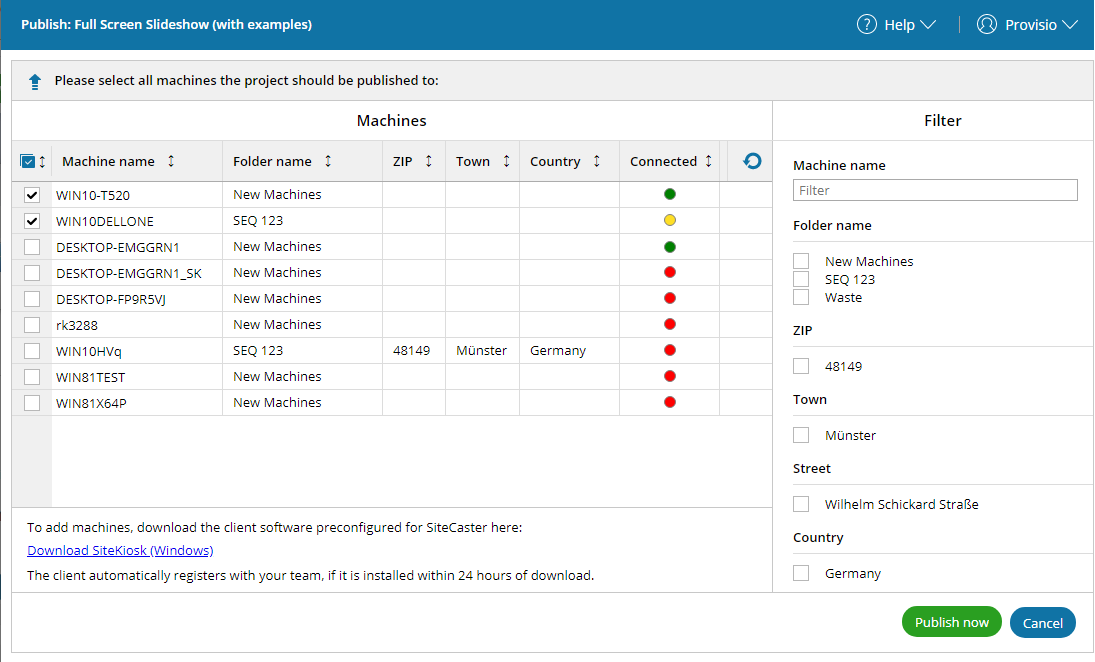This screenshot has width=1095, height=662.
Task: Click the Help question mark icon
Action: [x=866, y=25]
